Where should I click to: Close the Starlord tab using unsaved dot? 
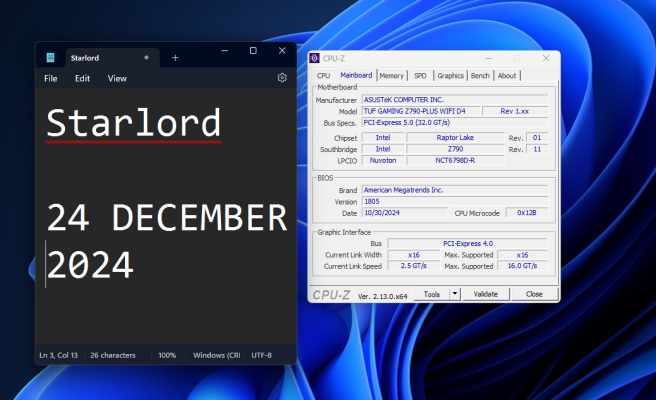click(x=146, y=57)
